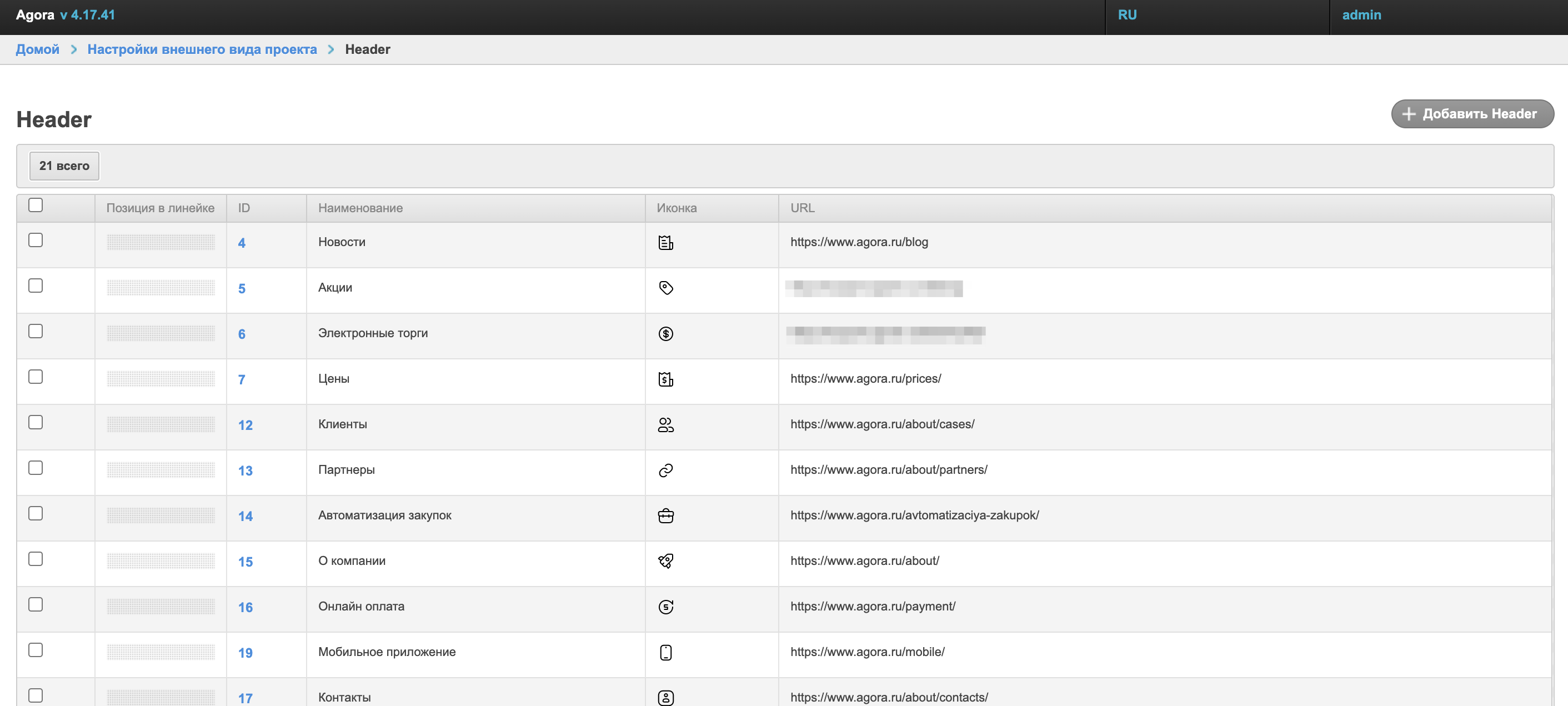Viewport: 1568px width, 706px height.
Task: Click the briefcase icon for Автоматизация закупок
Action: tap(665, 516)
